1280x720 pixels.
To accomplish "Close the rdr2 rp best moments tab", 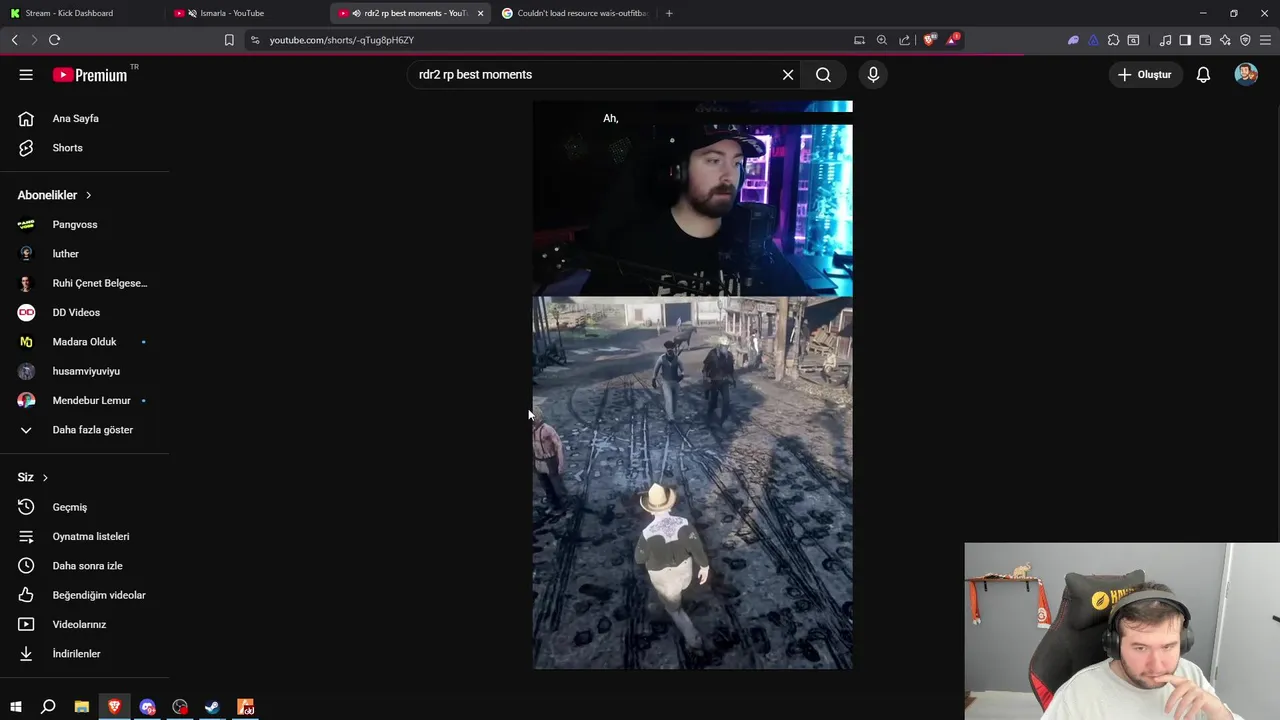I will [x=480, y=13].
